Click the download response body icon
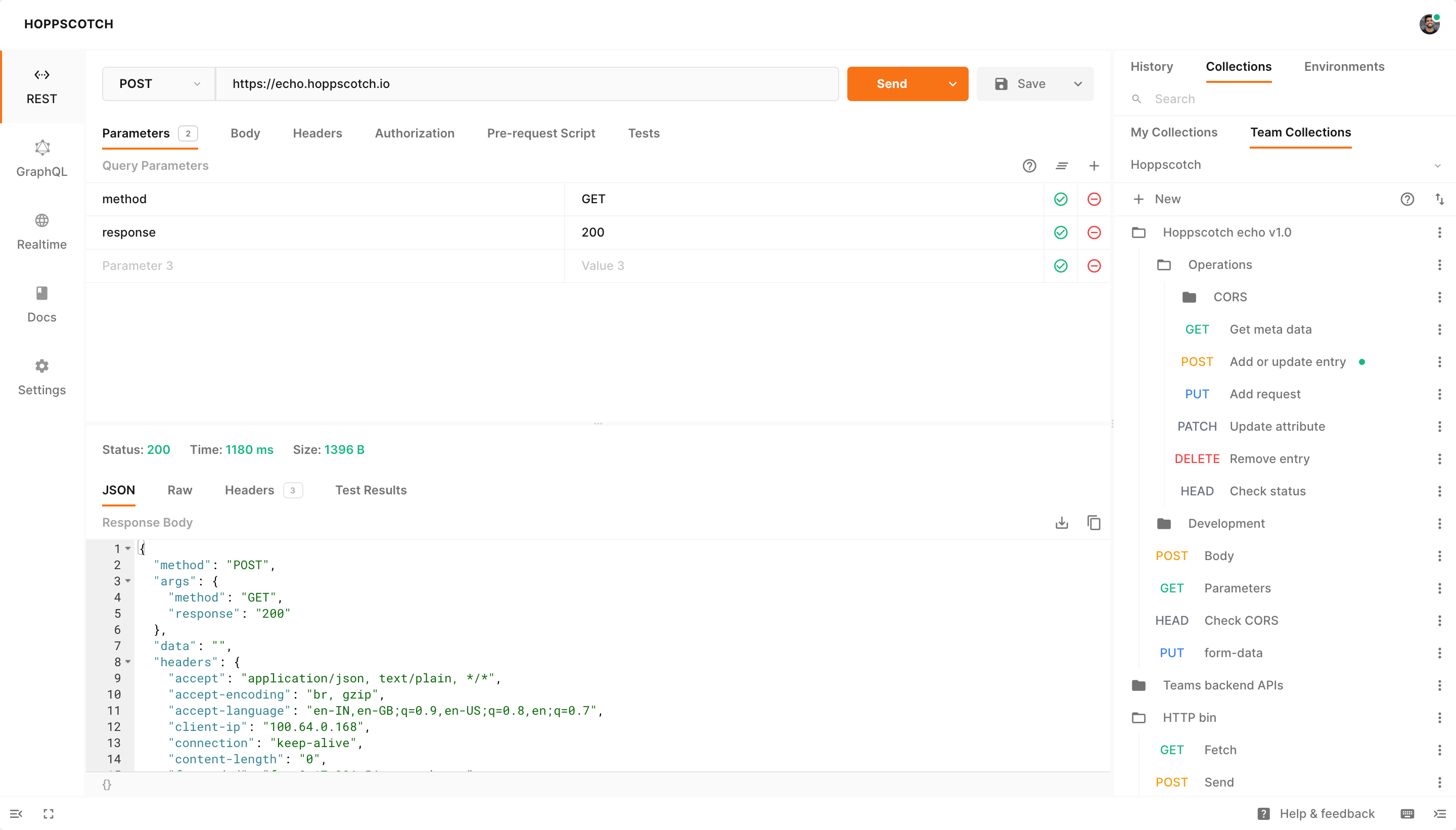1456x830 pixels. [1061, 522]
